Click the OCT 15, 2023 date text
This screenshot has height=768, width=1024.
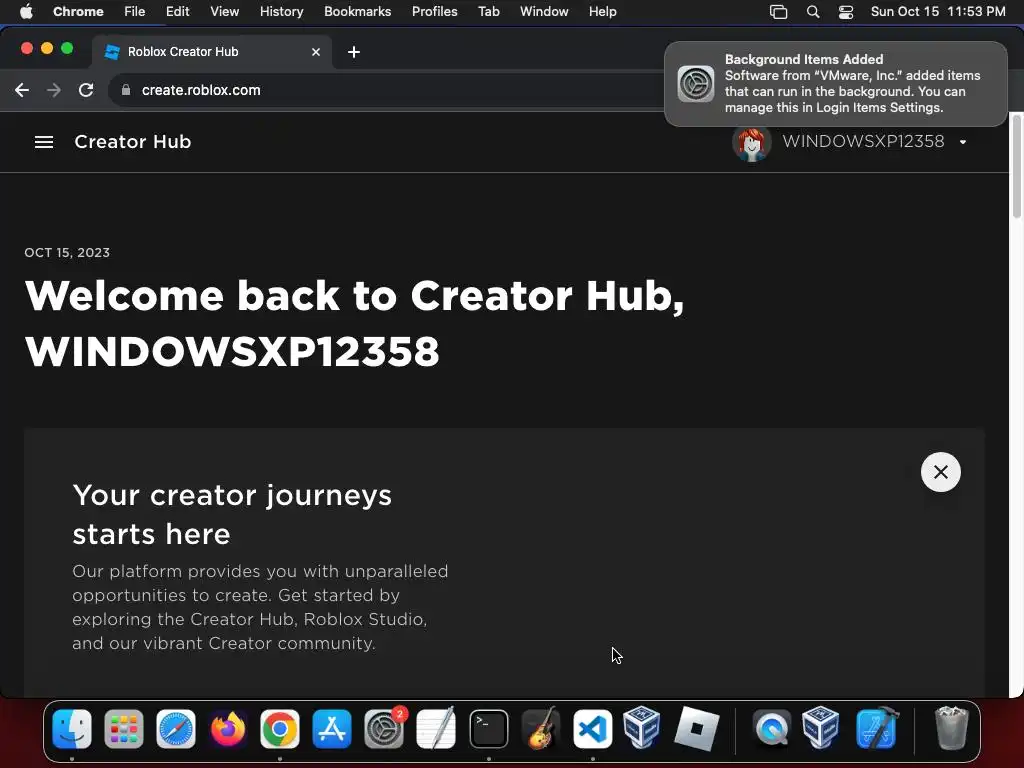(67, 253)
